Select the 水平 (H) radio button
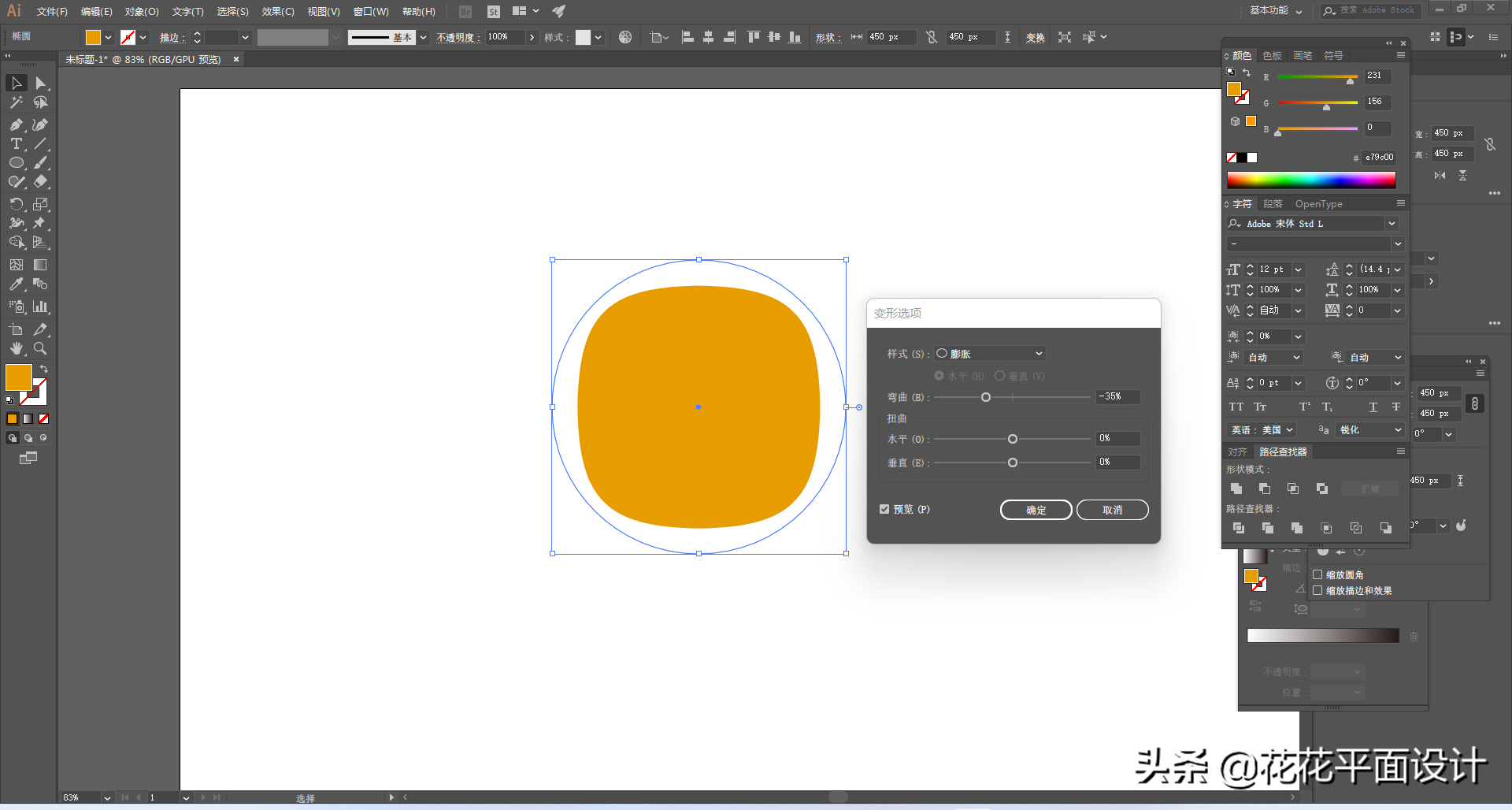1512x810 pixels. pos(939,376)
